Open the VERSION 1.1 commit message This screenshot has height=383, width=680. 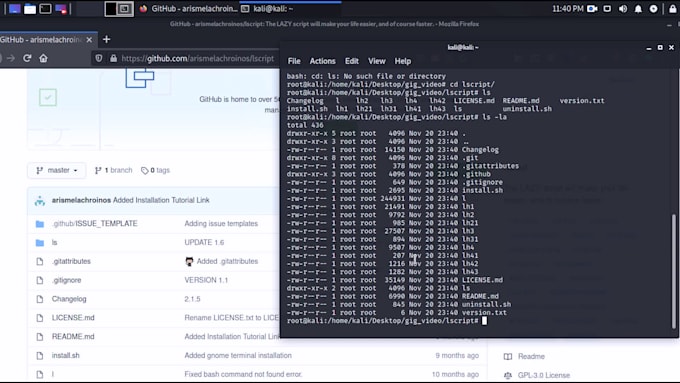(x=206, y=280)
